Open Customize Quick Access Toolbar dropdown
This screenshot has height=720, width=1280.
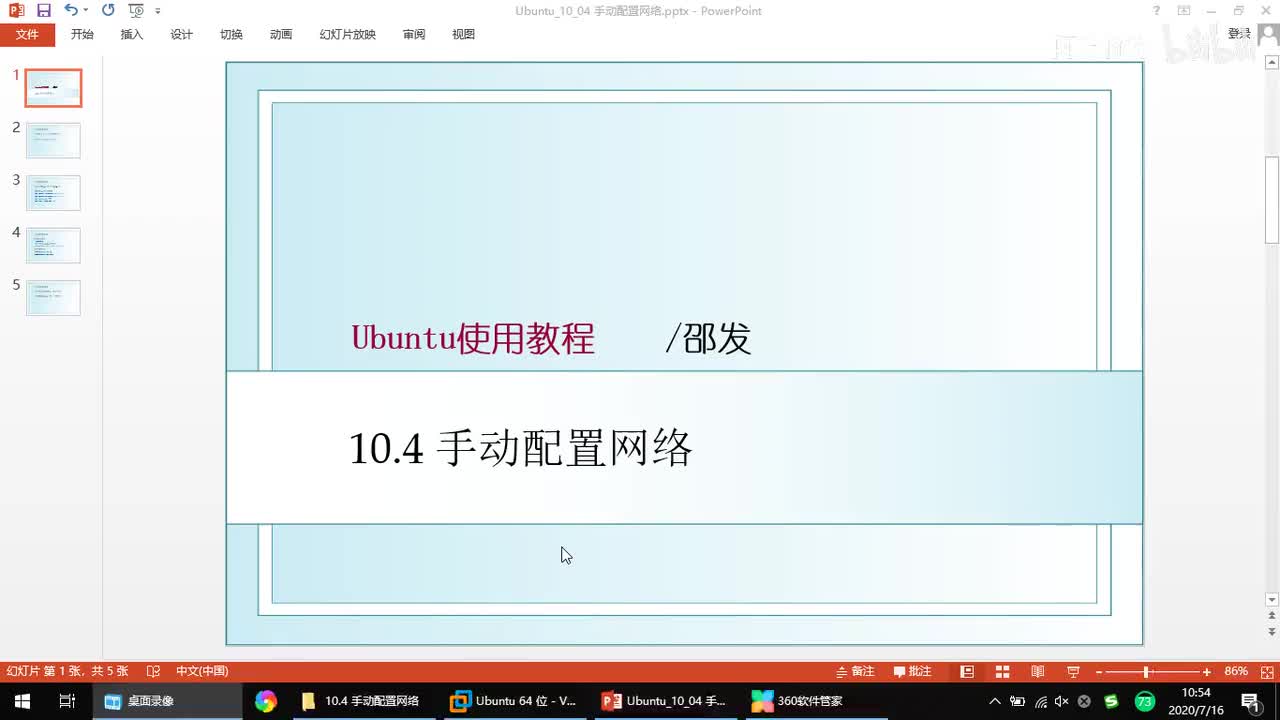click(158, 12)
